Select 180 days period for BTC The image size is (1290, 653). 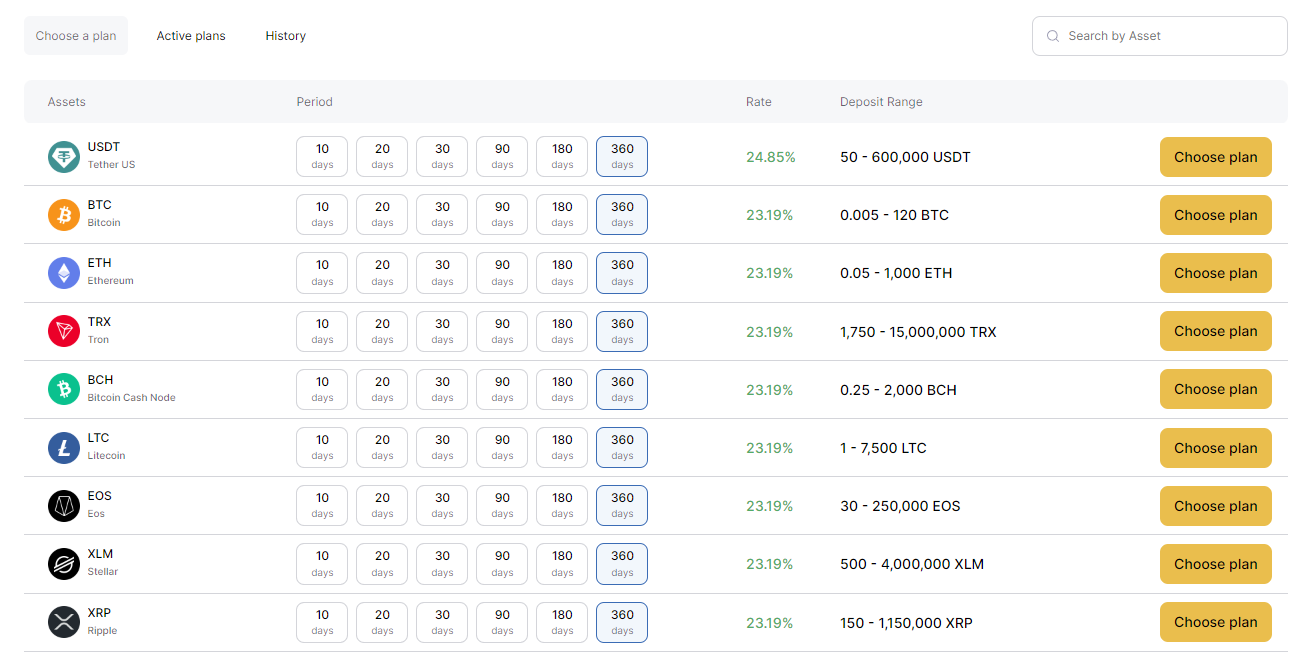[562, 215]
